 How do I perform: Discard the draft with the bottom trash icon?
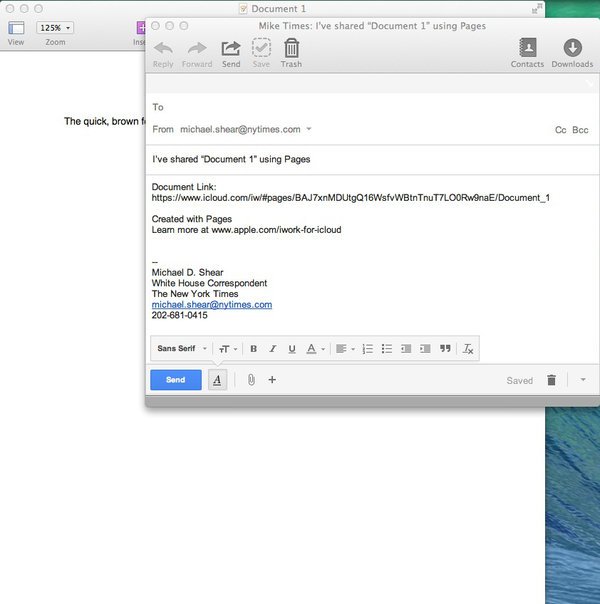pyautogui.click(x=551, y=380)
